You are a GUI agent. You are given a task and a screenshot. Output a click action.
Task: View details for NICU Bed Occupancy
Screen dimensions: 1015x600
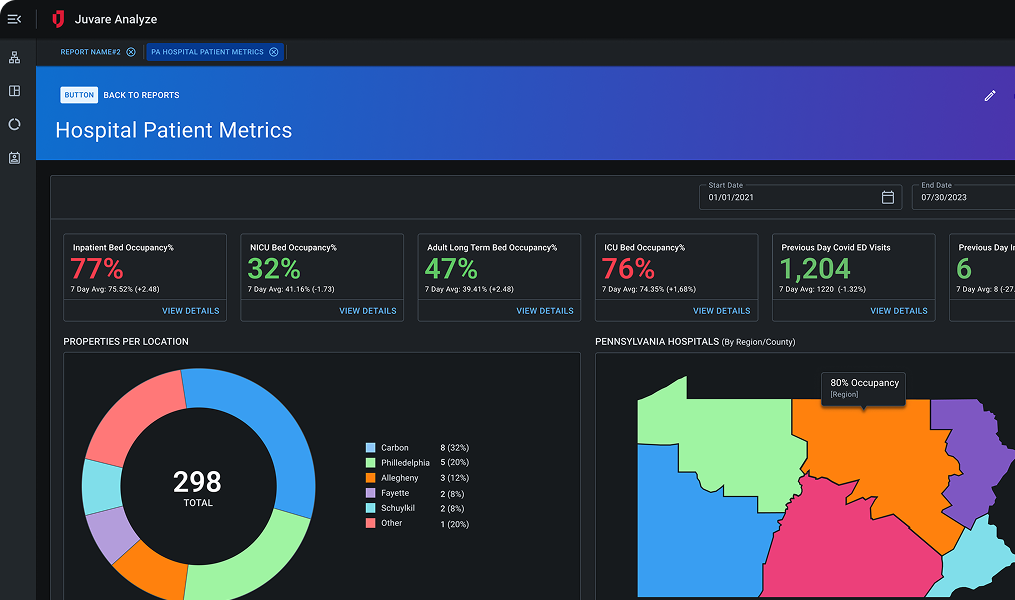(x=367, y=311)
